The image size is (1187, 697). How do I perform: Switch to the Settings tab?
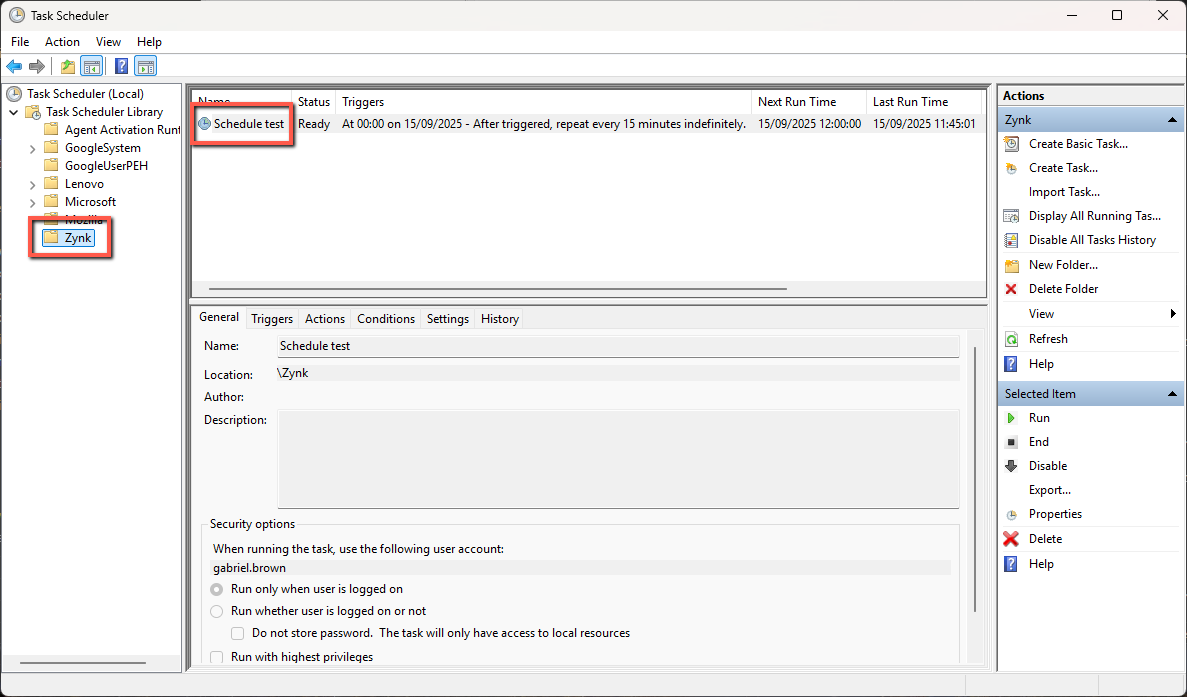[447, 319]
